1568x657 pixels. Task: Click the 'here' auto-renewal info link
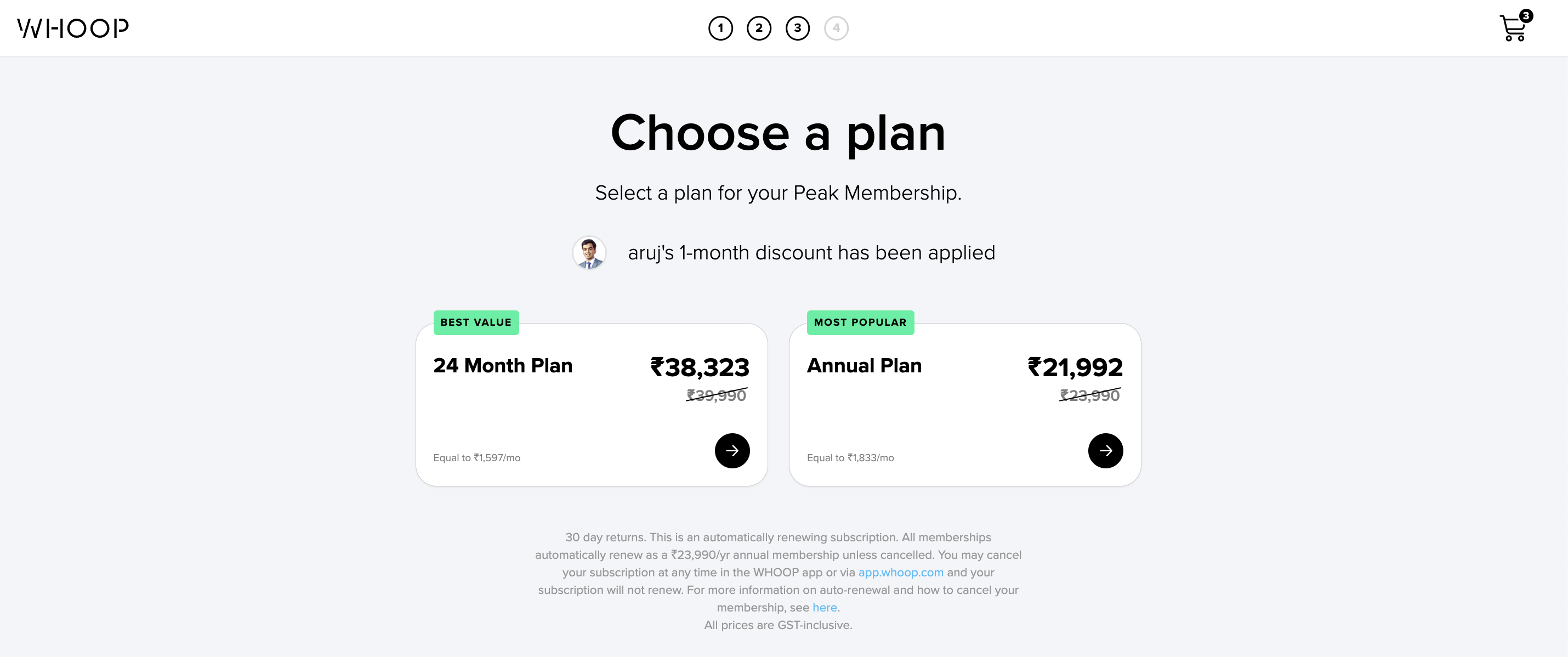point(824,608)
